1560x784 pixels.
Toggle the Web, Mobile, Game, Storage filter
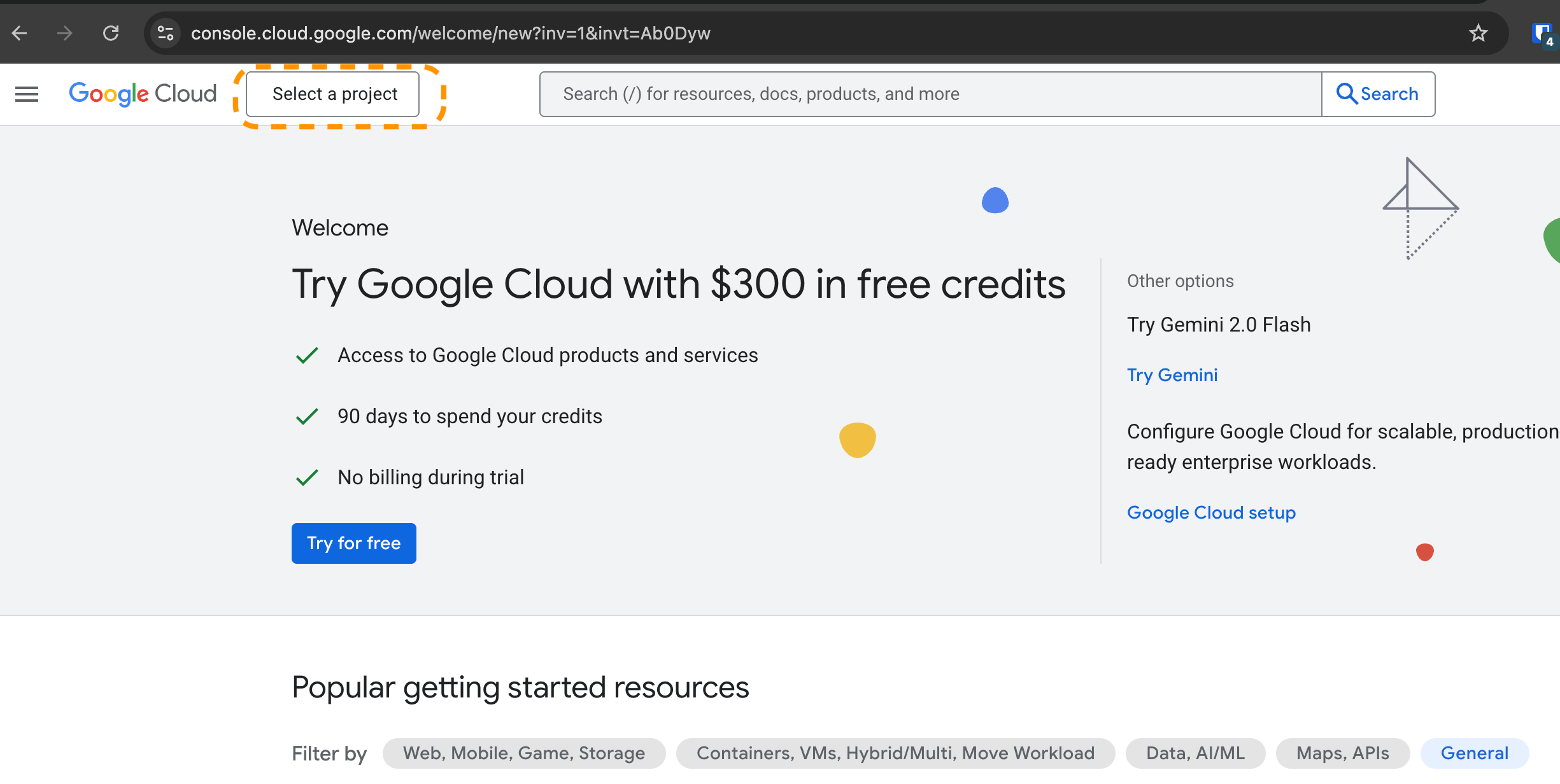(x=524, y=753)
